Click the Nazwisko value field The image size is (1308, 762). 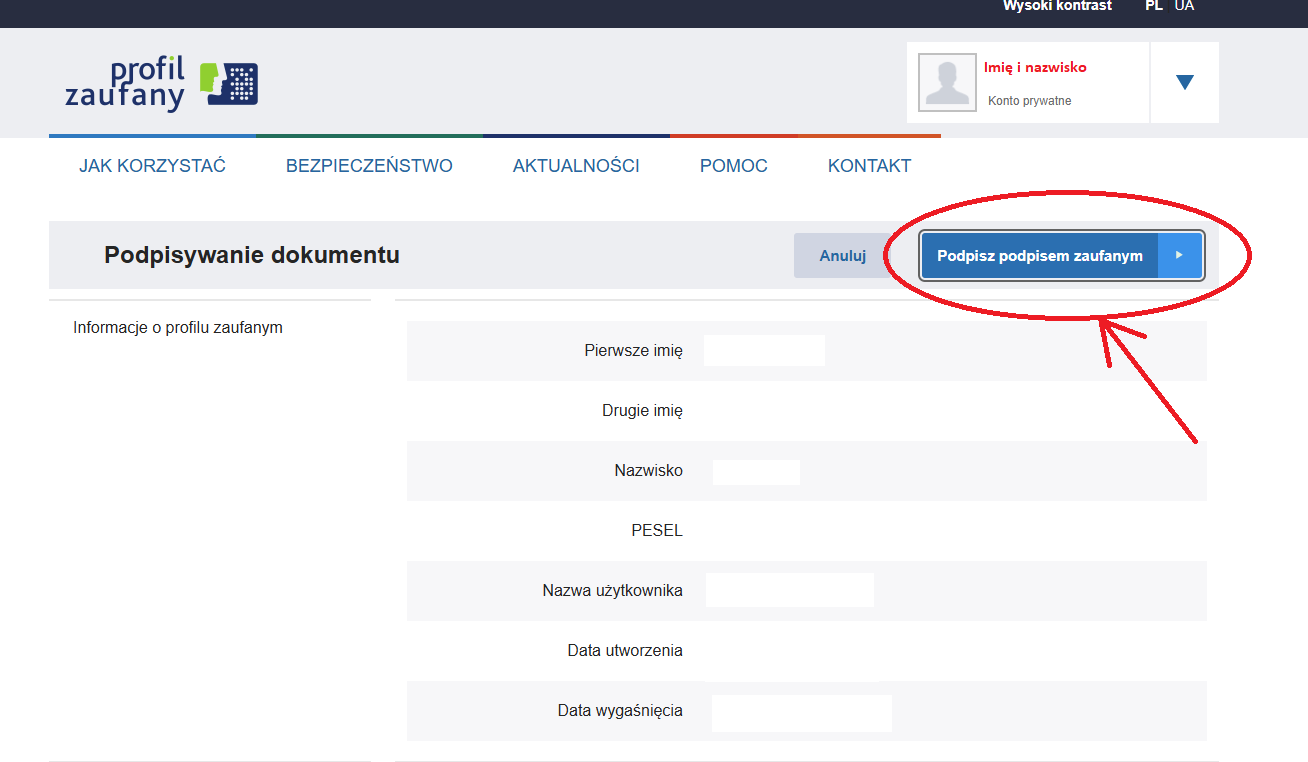pyautogui.click(x=756, y=472)
